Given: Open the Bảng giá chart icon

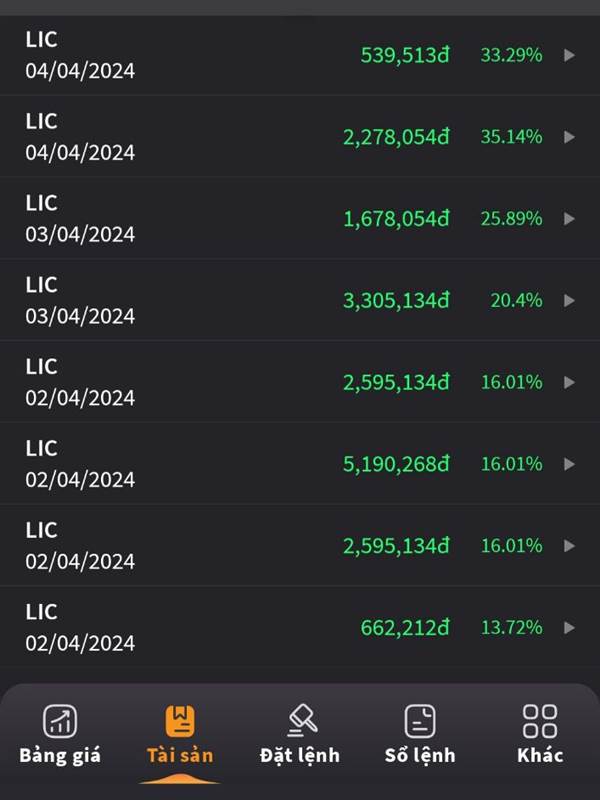Looking at the screenshot, I should point(60,721).
